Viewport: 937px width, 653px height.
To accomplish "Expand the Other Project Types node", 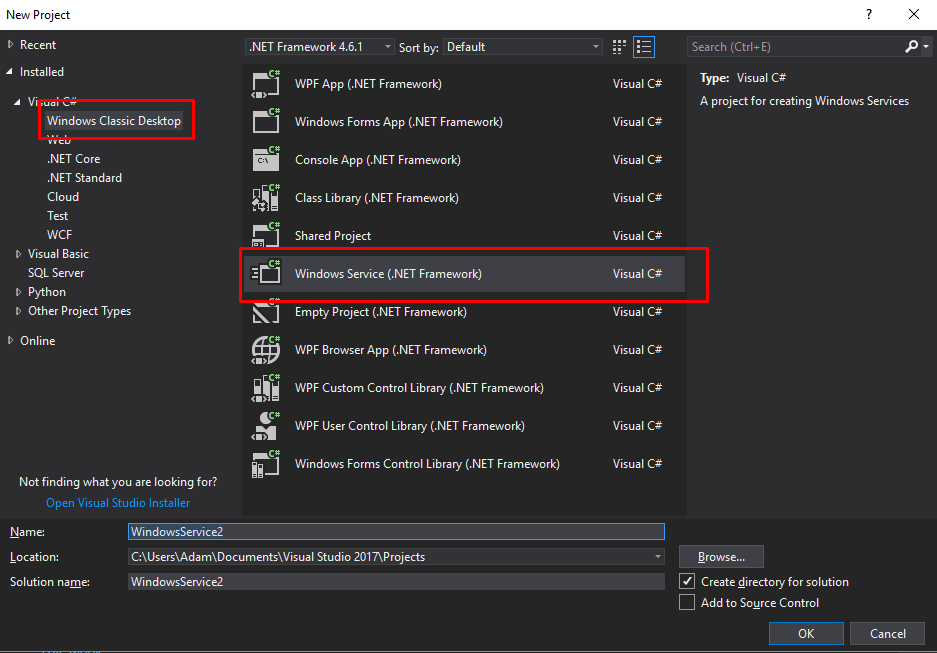I will pos(18,311).
